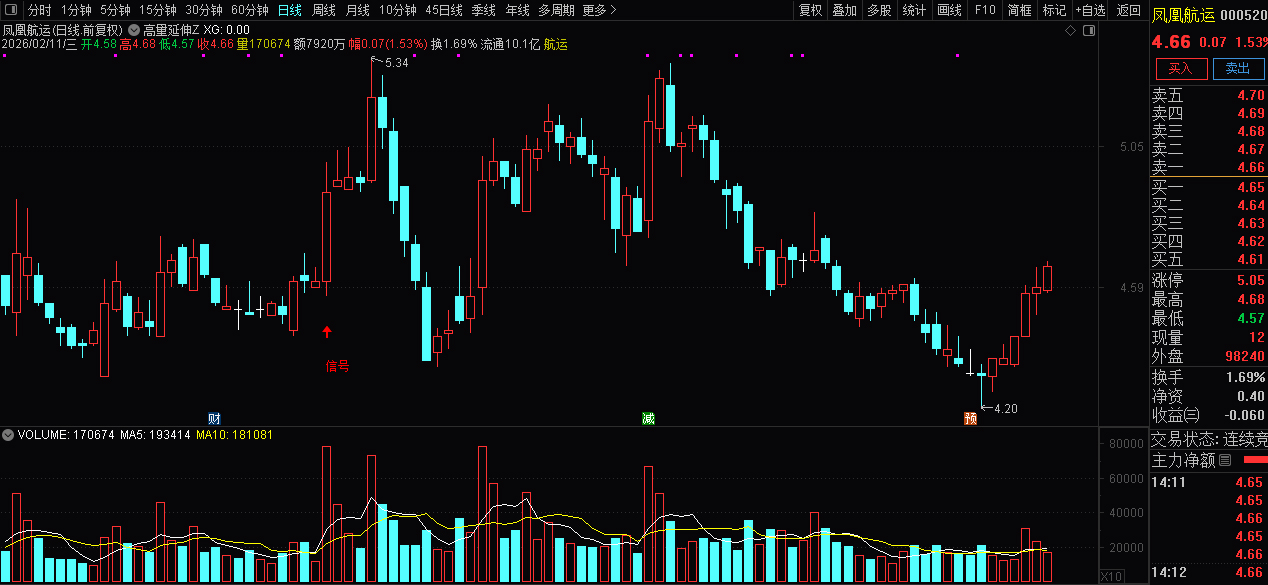Open the 统计 statistics tool

click(x=914, y=10)
